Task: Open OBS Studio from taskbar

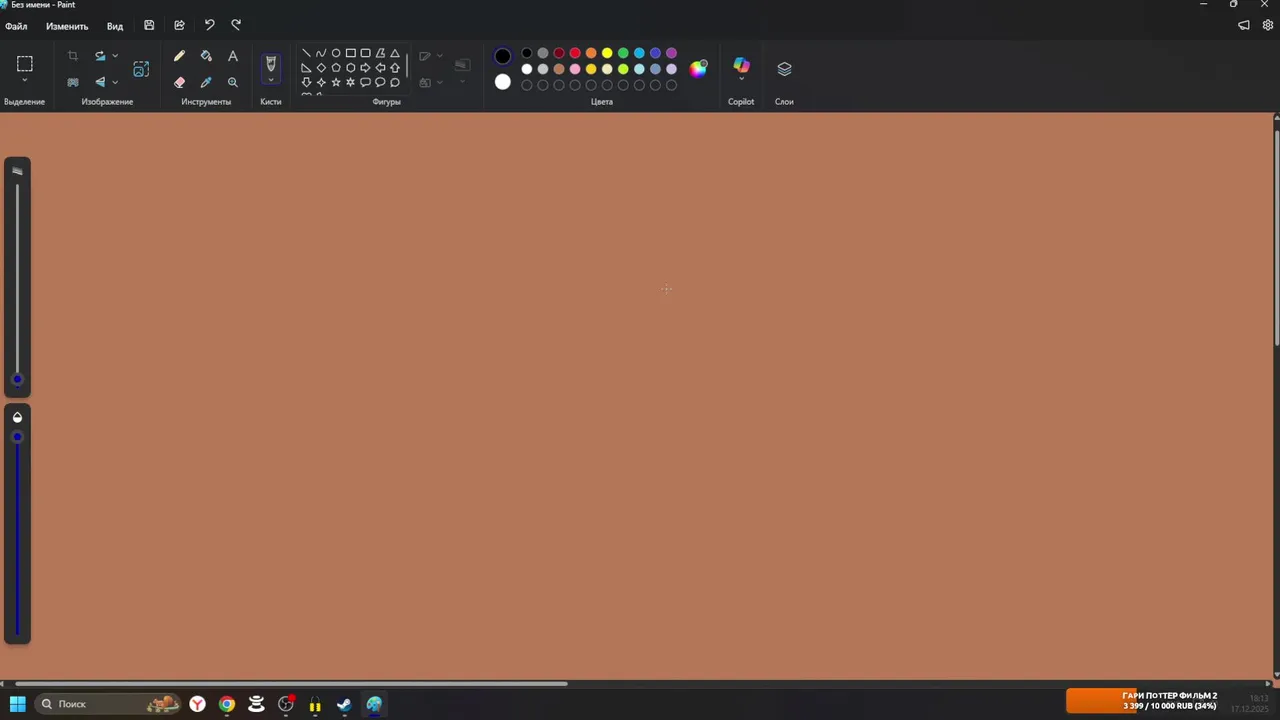Action: pos(286,704)
